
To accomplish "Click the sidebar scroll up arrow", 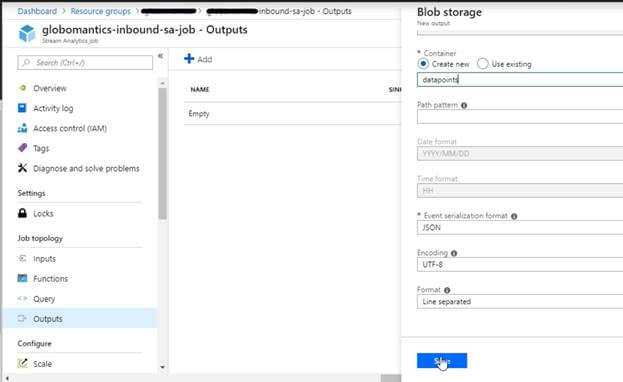I will click(x=163, y=83).
